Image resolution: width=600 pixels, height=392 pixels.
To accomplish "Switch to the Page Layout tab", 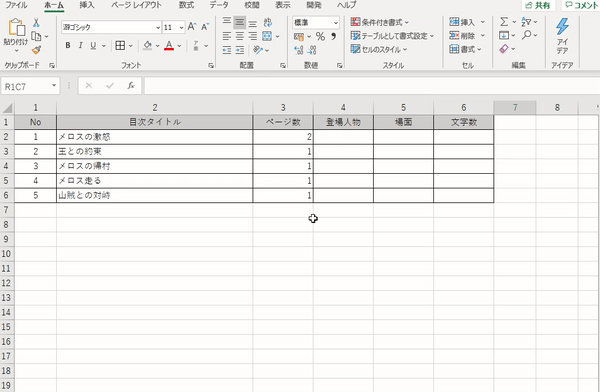I will click(136, 5).
